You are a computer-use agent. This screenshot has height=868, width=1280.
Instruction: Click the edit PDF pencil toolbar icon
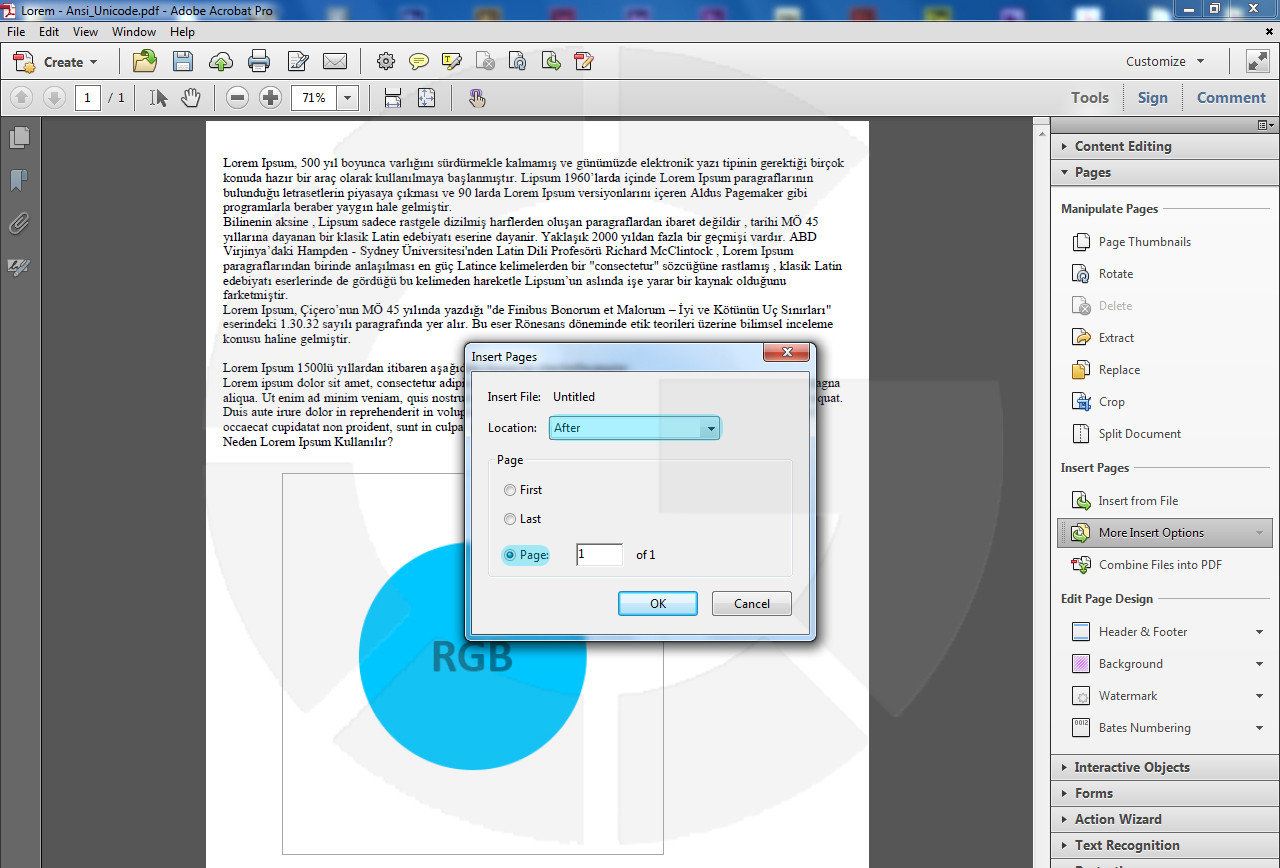coord(584,62)
